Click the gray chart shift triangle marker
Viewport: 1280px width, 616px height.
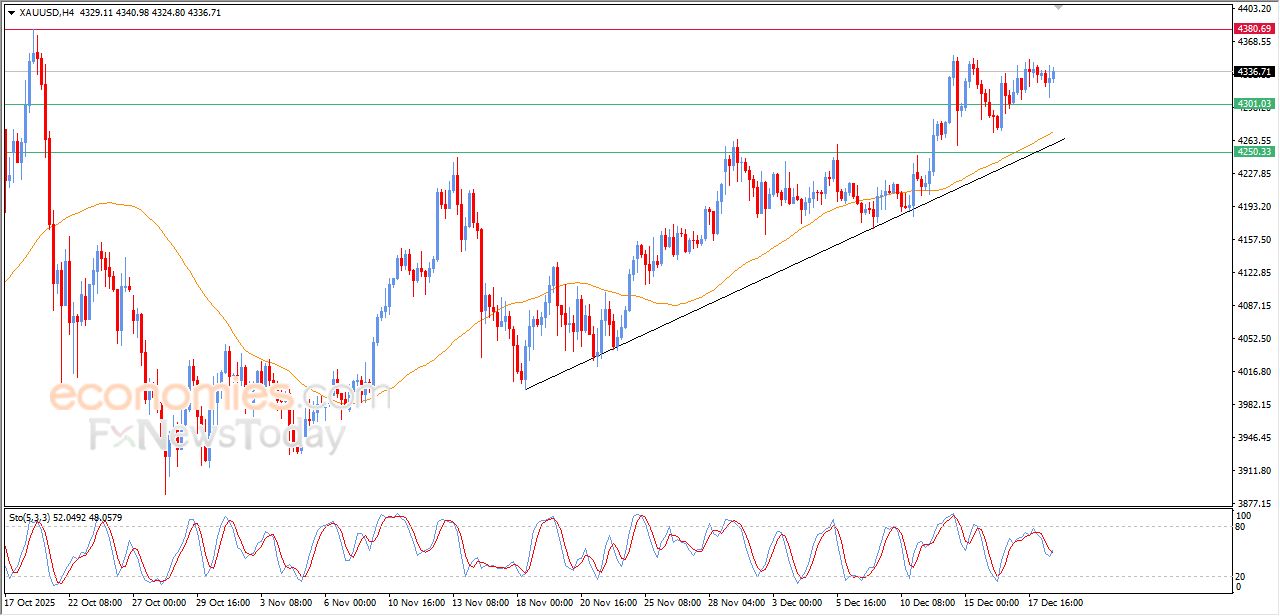click(x=1059, y=8)
